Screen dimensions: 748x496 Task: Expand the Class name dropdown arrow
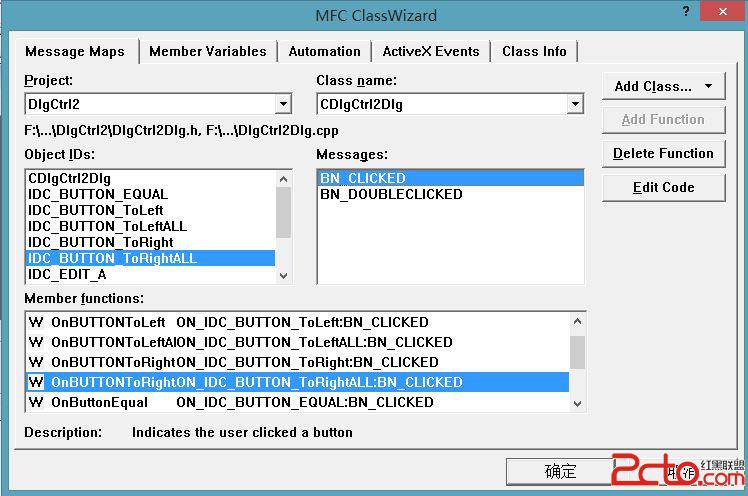(x=575, y=104)
